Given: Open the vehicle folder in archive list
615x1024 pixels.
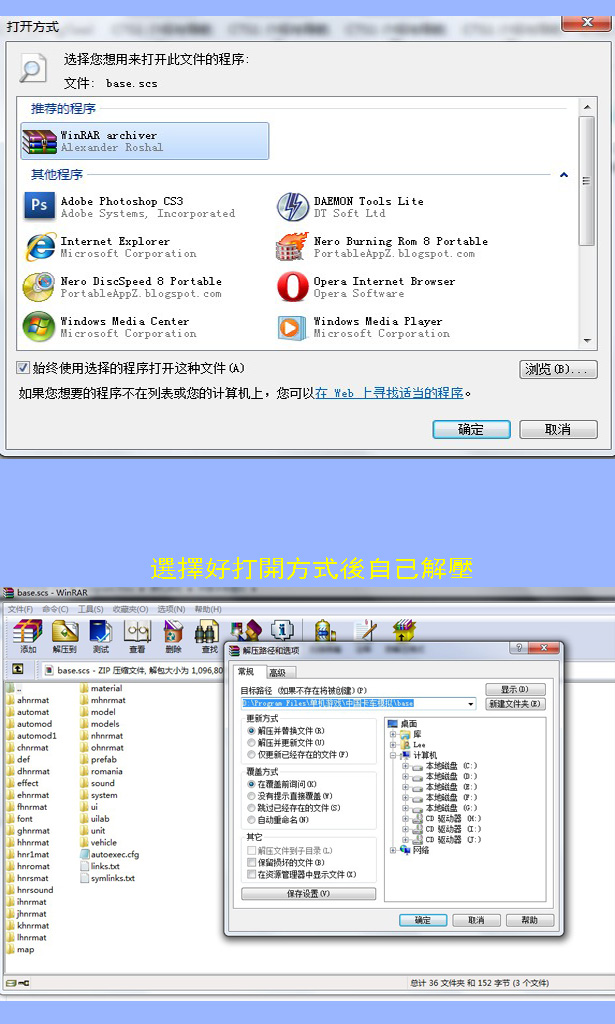Looking at the screenshot, I should [x=99, y=842].
